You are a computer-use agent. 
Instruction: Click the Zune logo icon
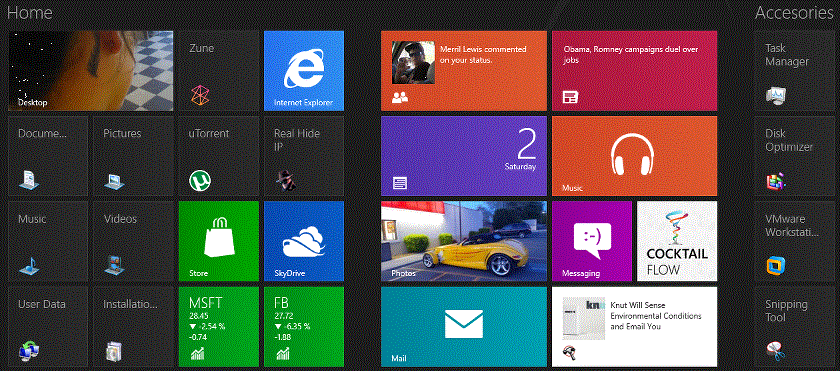tap(200, 95)
